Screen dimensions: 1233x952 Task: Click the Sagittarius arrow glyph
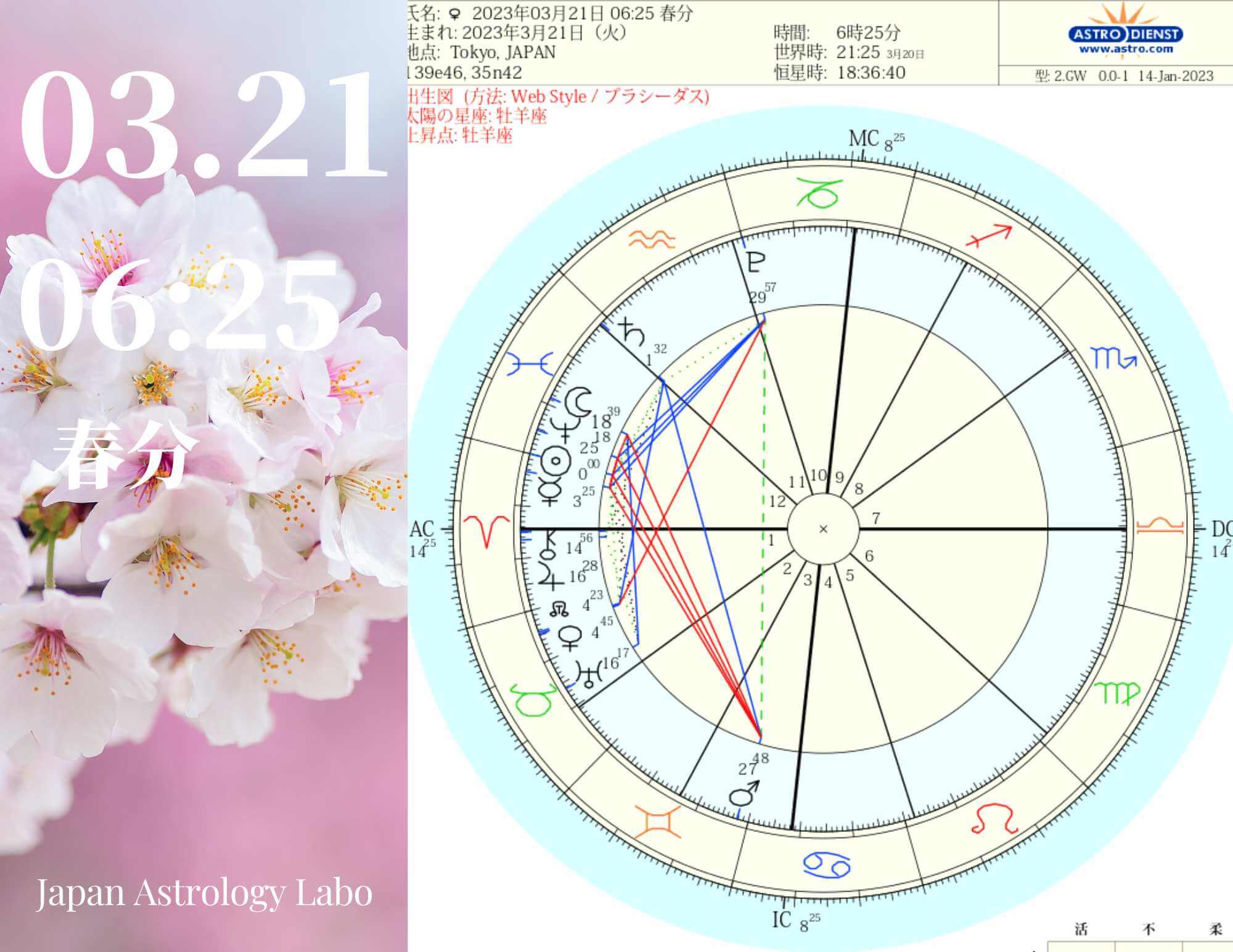pyautogui.click(x=989, y=235)
